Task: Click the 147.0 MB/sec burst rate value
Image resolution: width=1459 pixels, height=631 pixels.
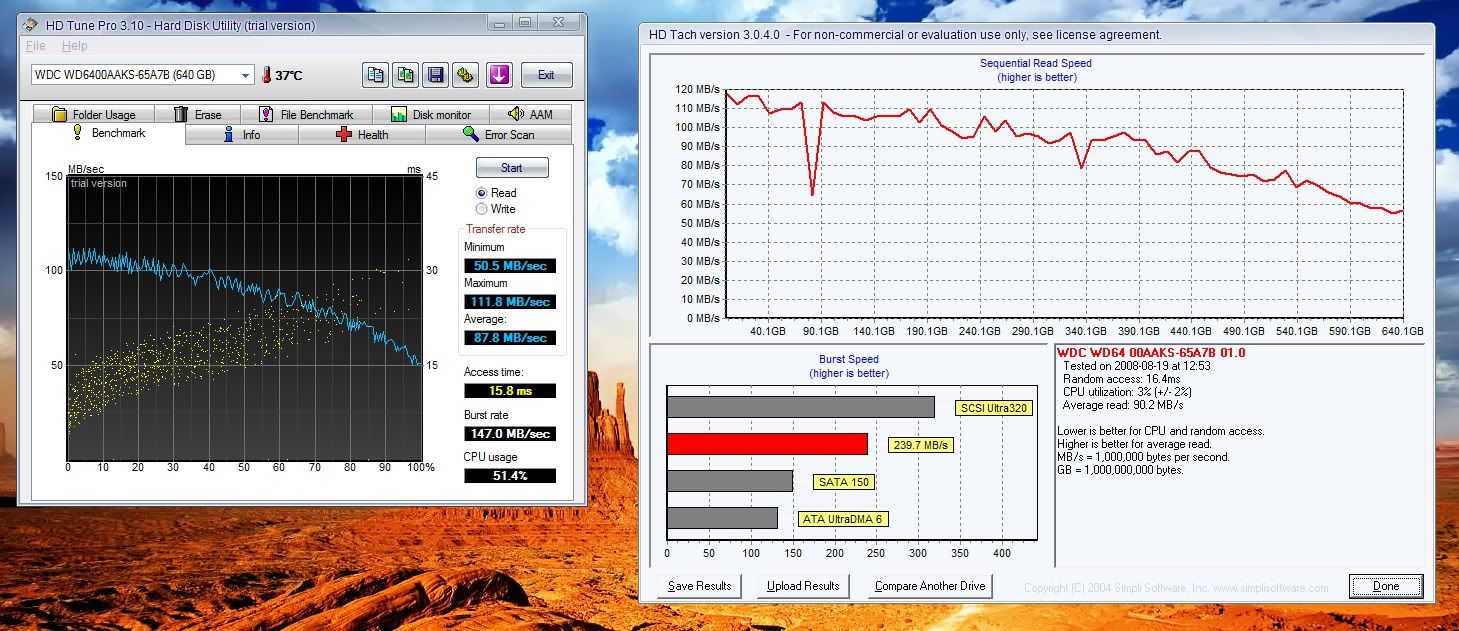Action: click(510, 434)
